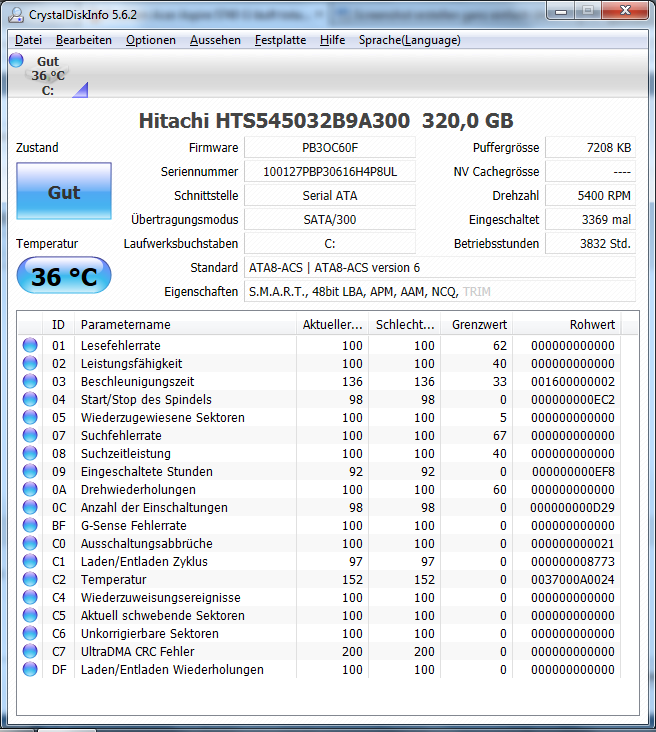Click the CrystalDiskInfo title bar app icon
Viewport: 656px width, 732px height.
pos(16,15)
